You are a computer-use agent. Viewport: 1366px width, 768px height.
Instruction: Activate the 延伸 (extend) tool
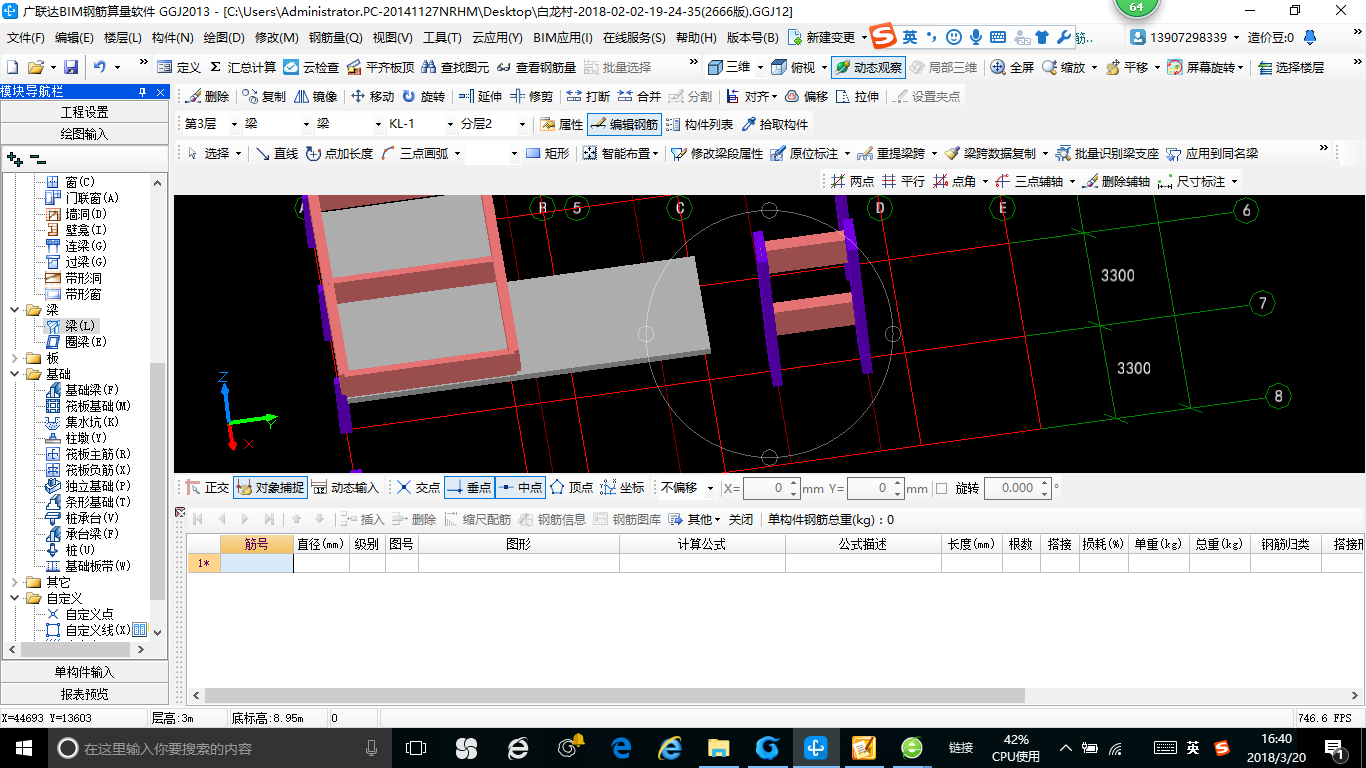point(479,97)
